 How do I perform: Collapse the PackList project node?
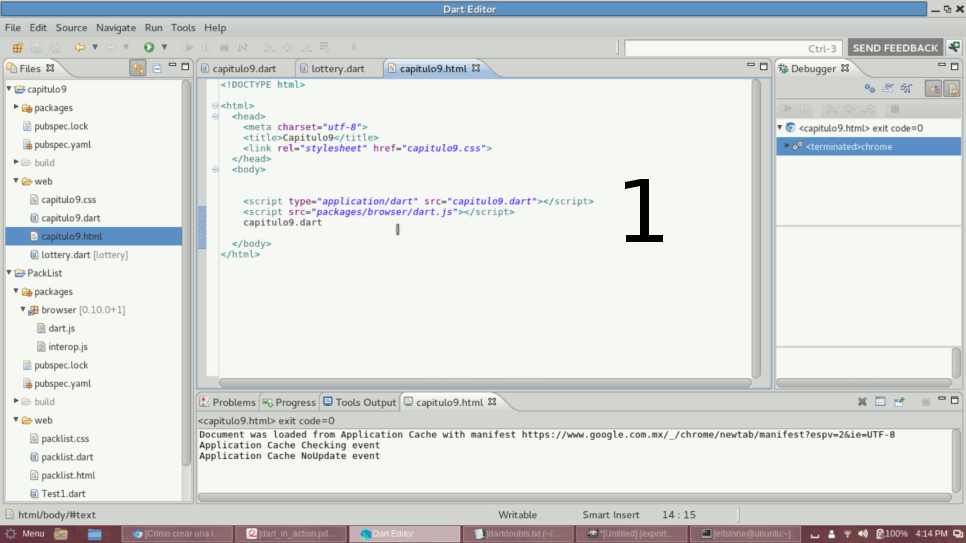pos(9,272)
